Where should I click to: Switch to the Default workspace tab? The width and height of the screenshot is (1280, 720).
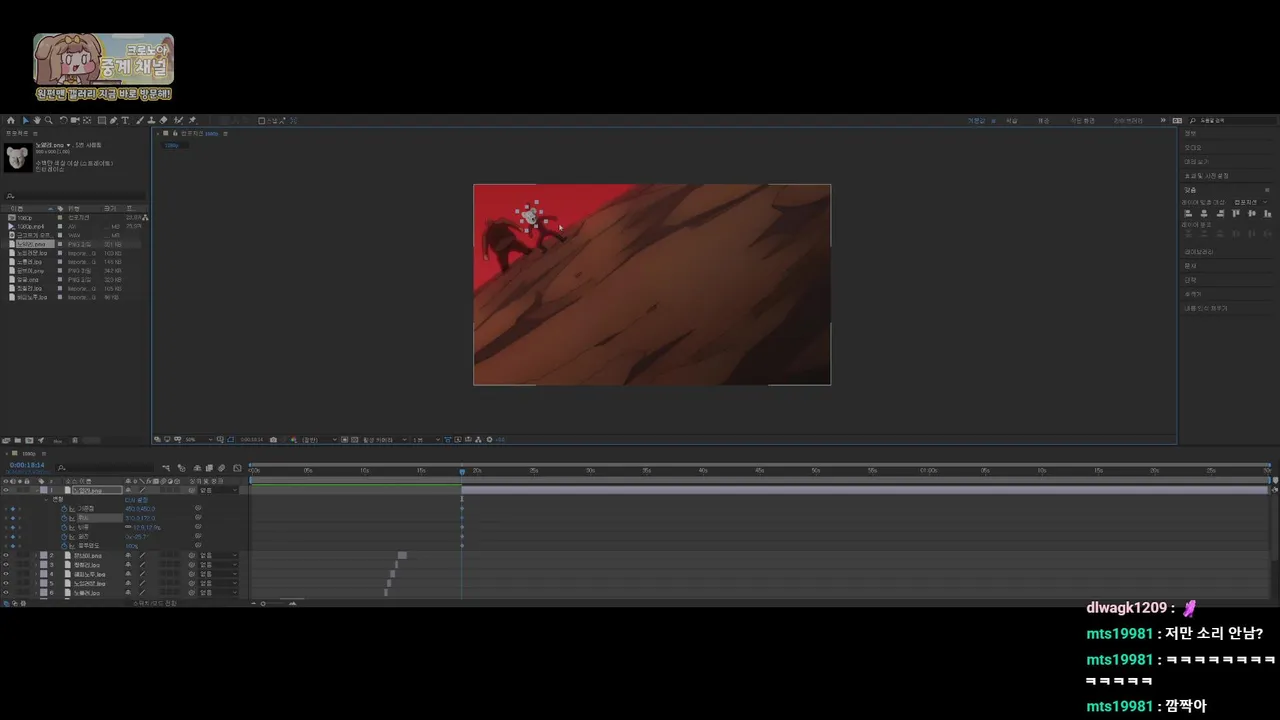click(976, 120)
